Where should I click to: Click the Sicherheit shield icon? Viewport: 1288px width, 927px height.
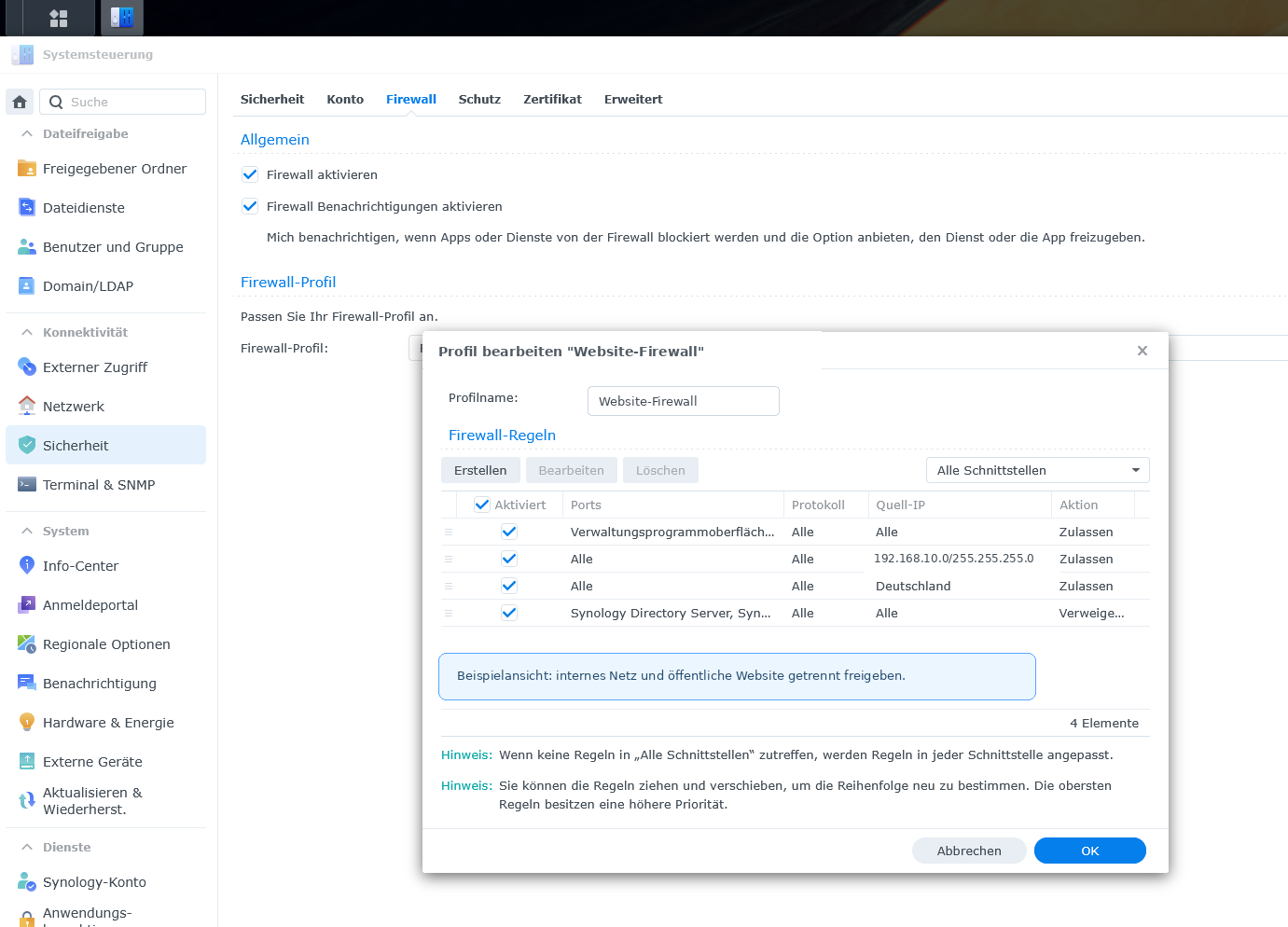pyautogui.click(x=27, y=446)
